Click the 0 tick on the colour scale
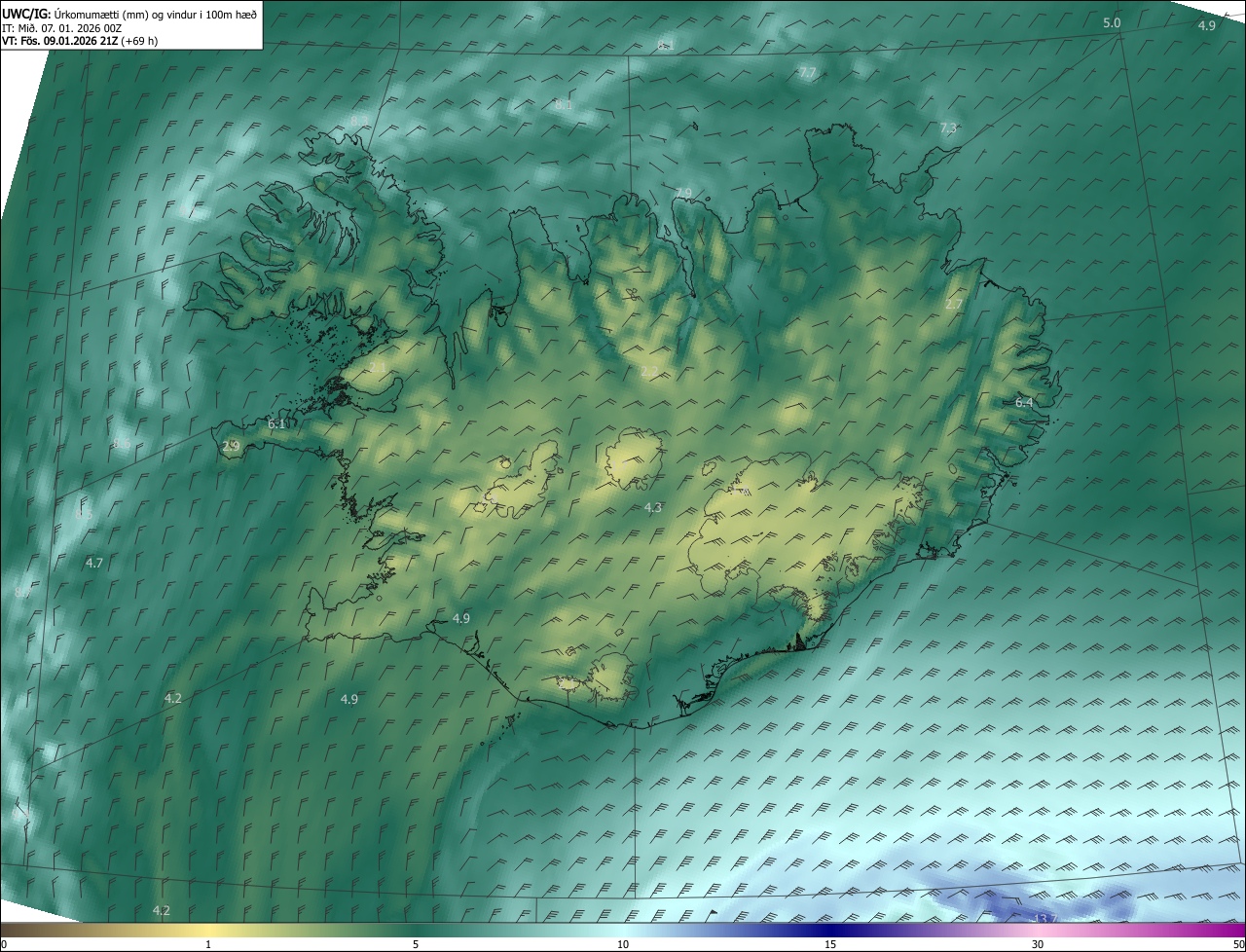The height and width of the screenshot is (952, 1246). pos(4,944)
